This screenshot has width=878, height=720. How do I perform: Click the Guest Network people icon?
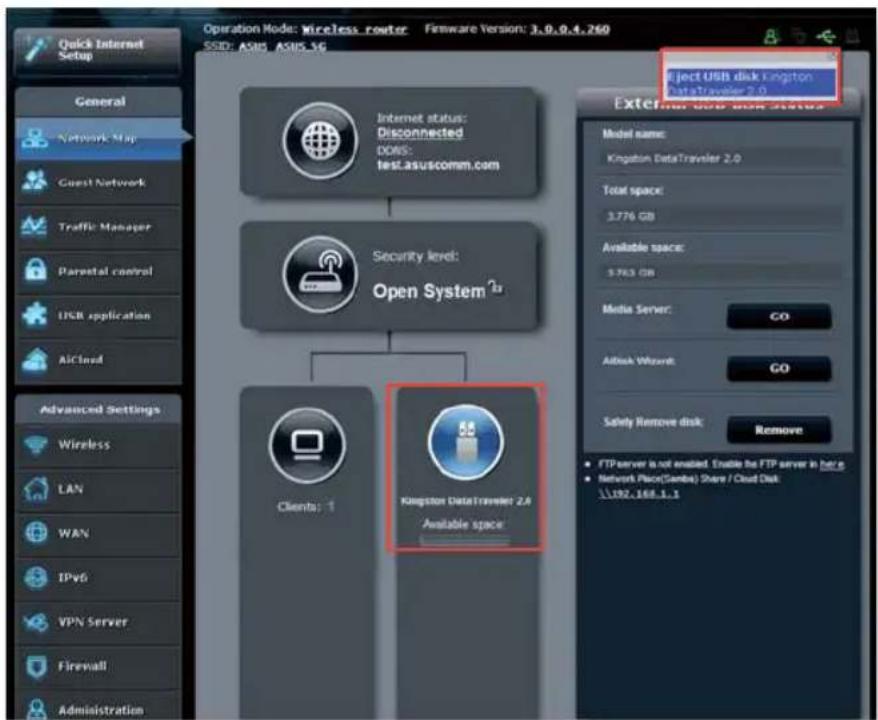click(35, 181)
